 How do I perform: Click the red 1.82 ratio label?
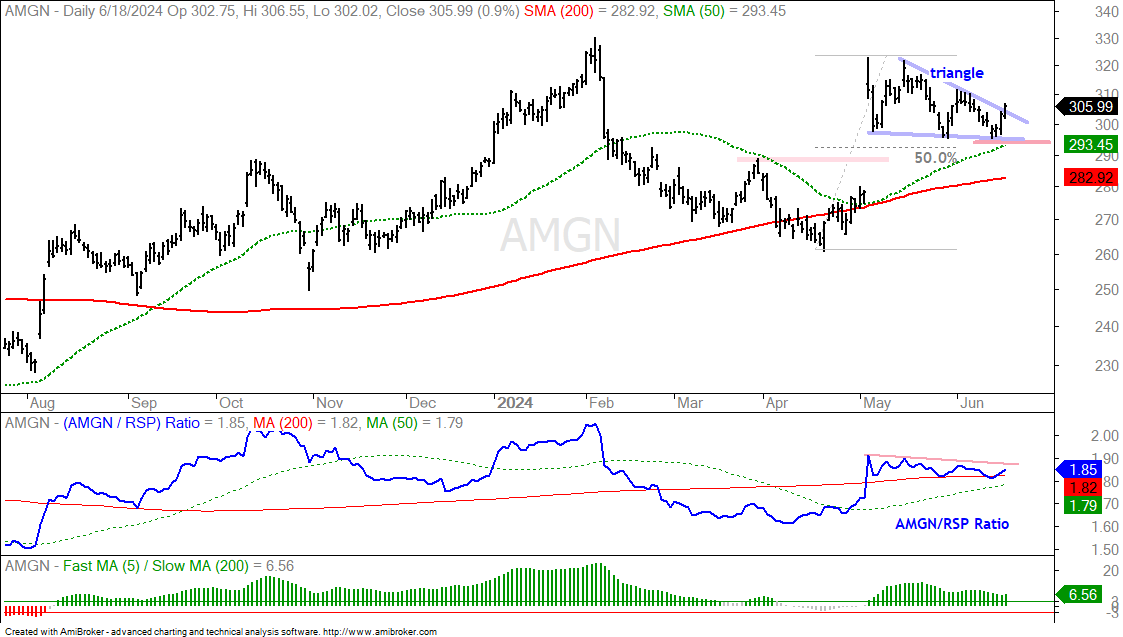pos(1083,488)
